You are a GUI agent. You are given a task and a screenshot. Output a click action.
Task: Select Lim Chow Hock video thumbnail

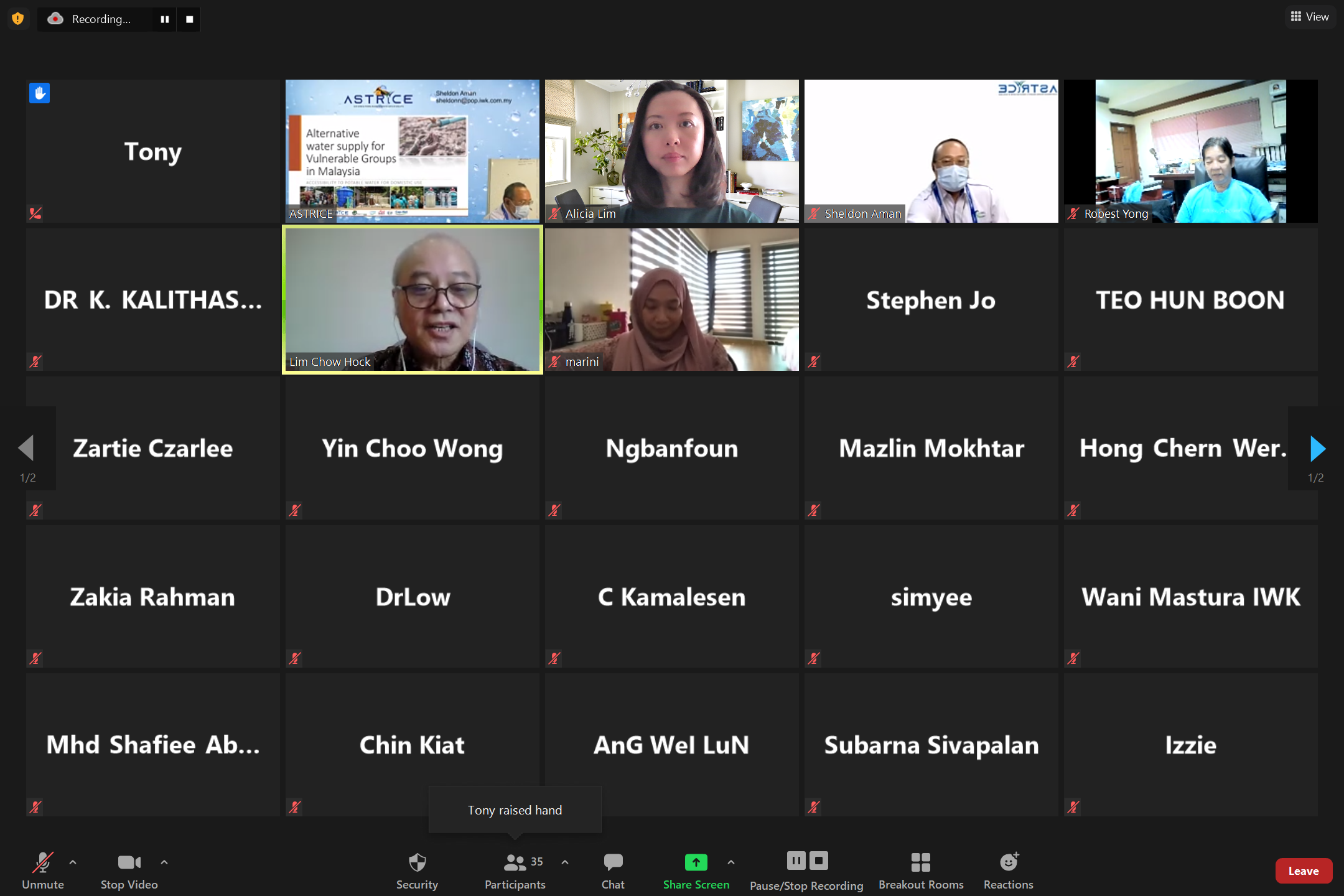[x=412, y=299]
